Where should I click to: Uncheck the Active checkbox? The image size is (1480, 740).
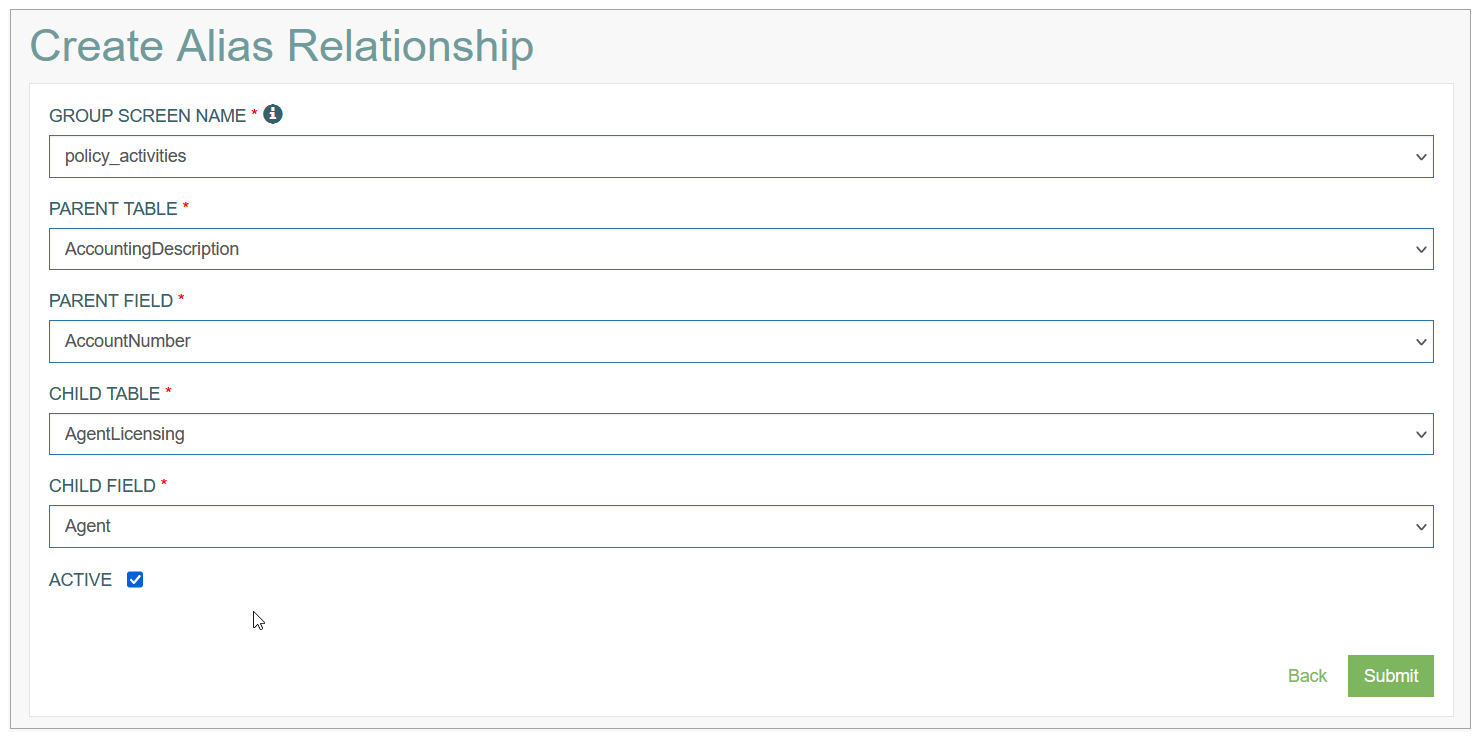135,580
